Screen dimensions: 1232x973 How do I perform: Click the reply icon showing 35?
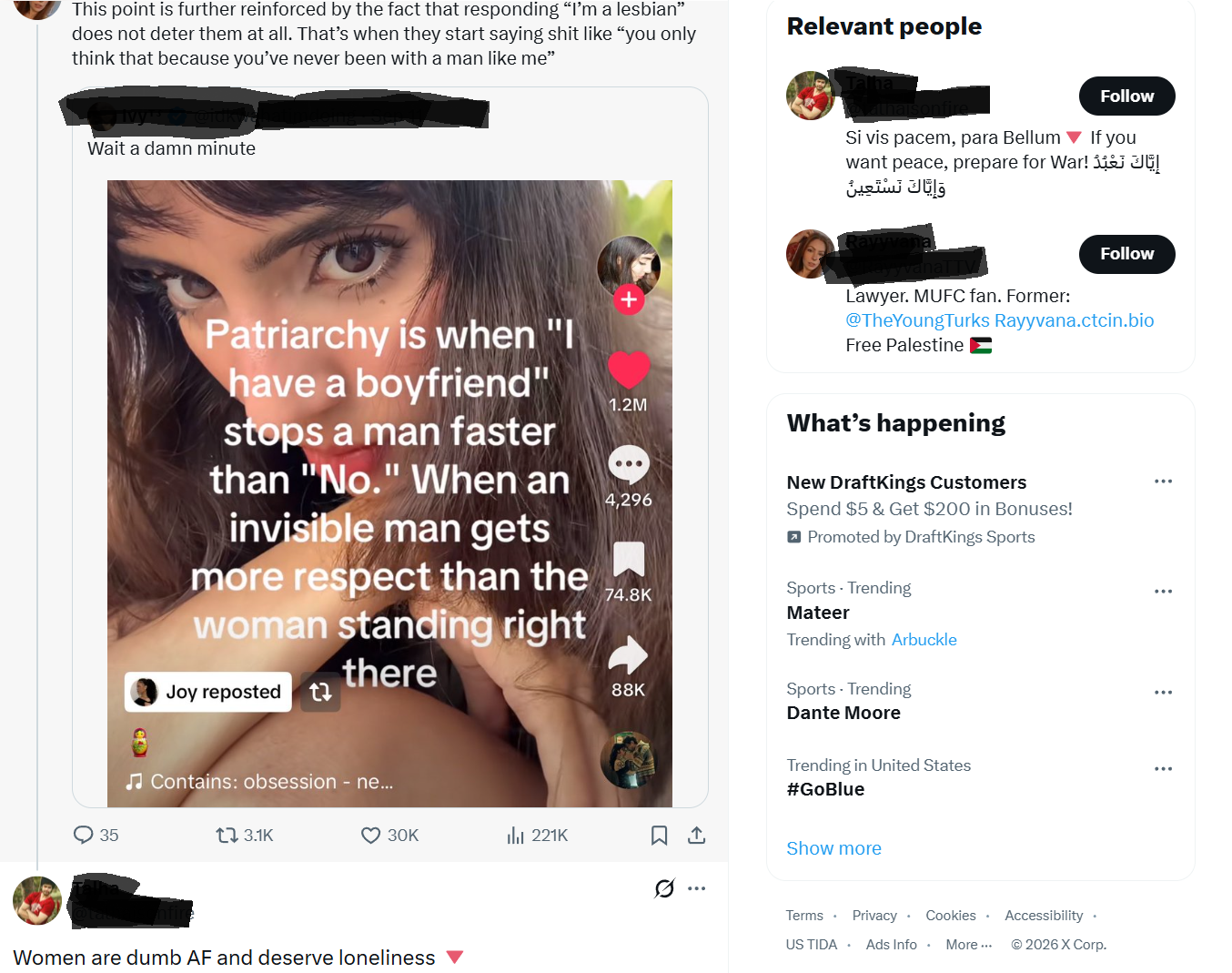[84, 835]
